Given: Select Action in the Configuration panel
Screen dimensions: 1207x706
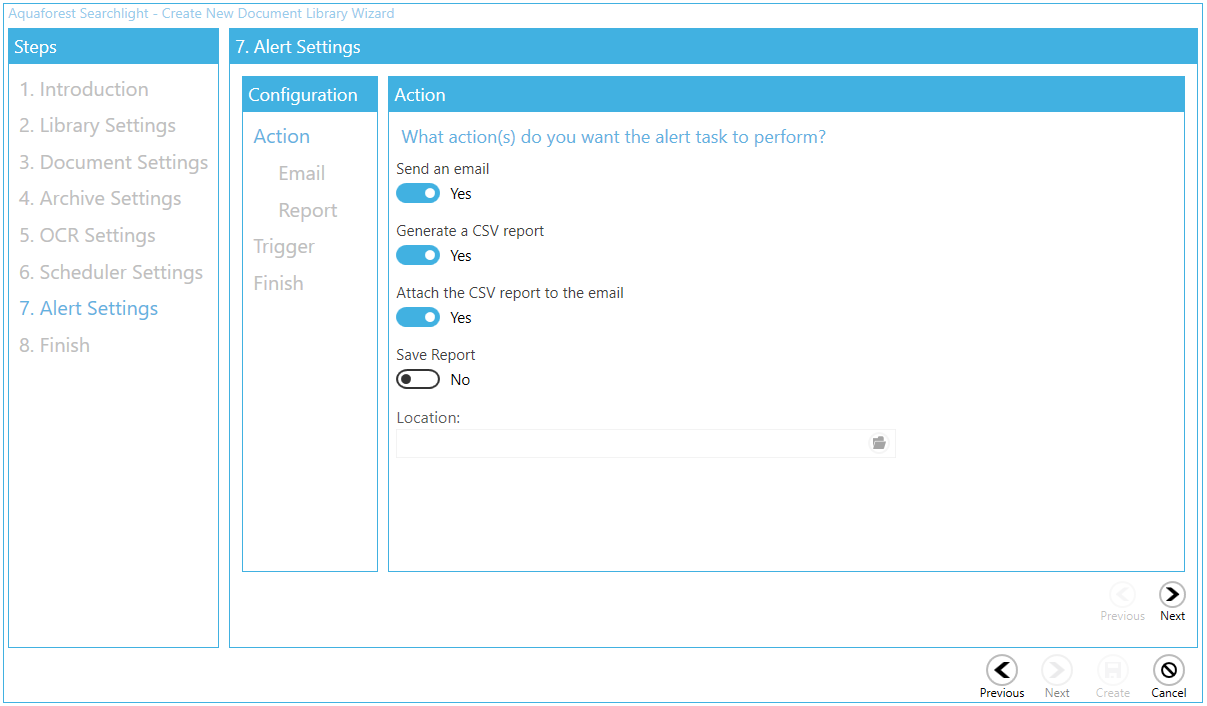Looking at the screenshot, I should pos(281,136).
